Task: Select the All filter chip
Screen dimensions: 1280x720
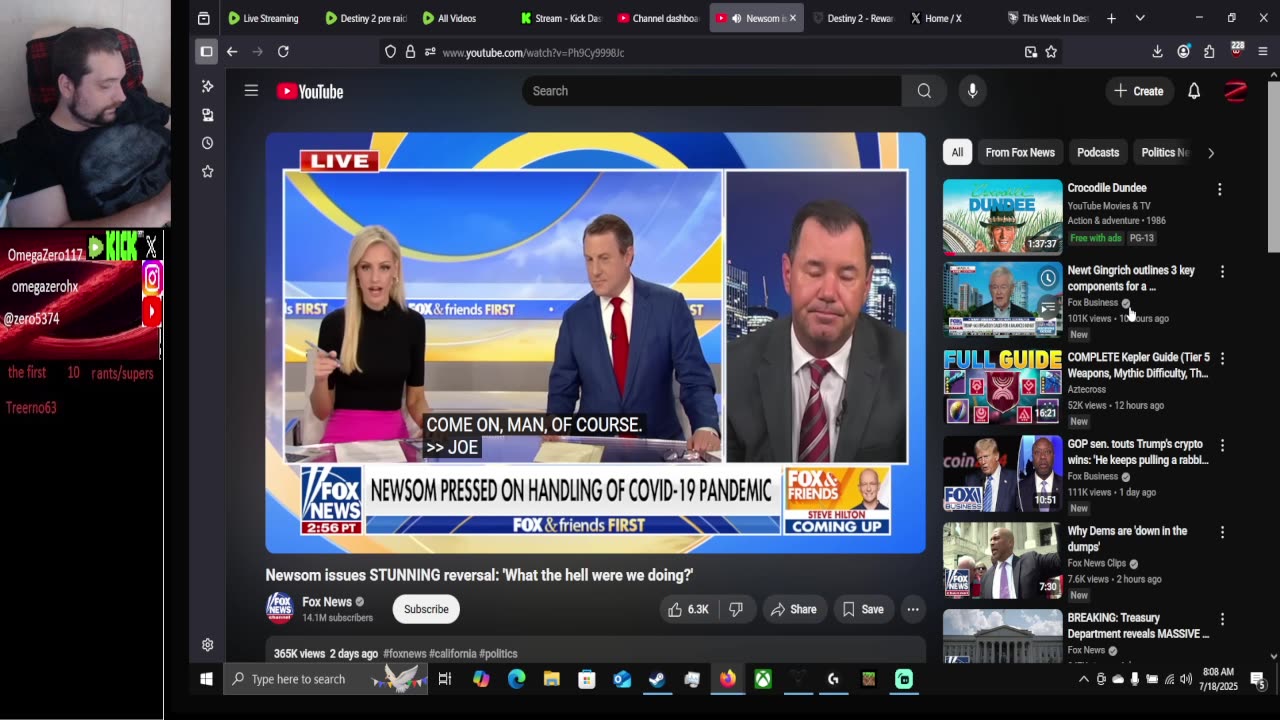Action: click(957, 152)
